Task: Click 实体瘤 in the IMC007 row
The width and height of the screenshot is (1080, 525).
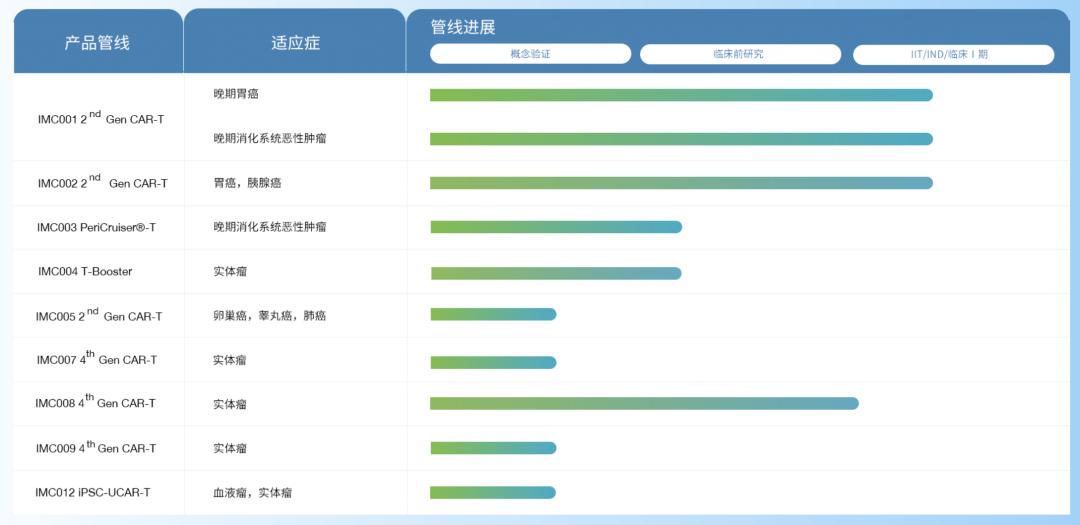Action: point(230,360)
